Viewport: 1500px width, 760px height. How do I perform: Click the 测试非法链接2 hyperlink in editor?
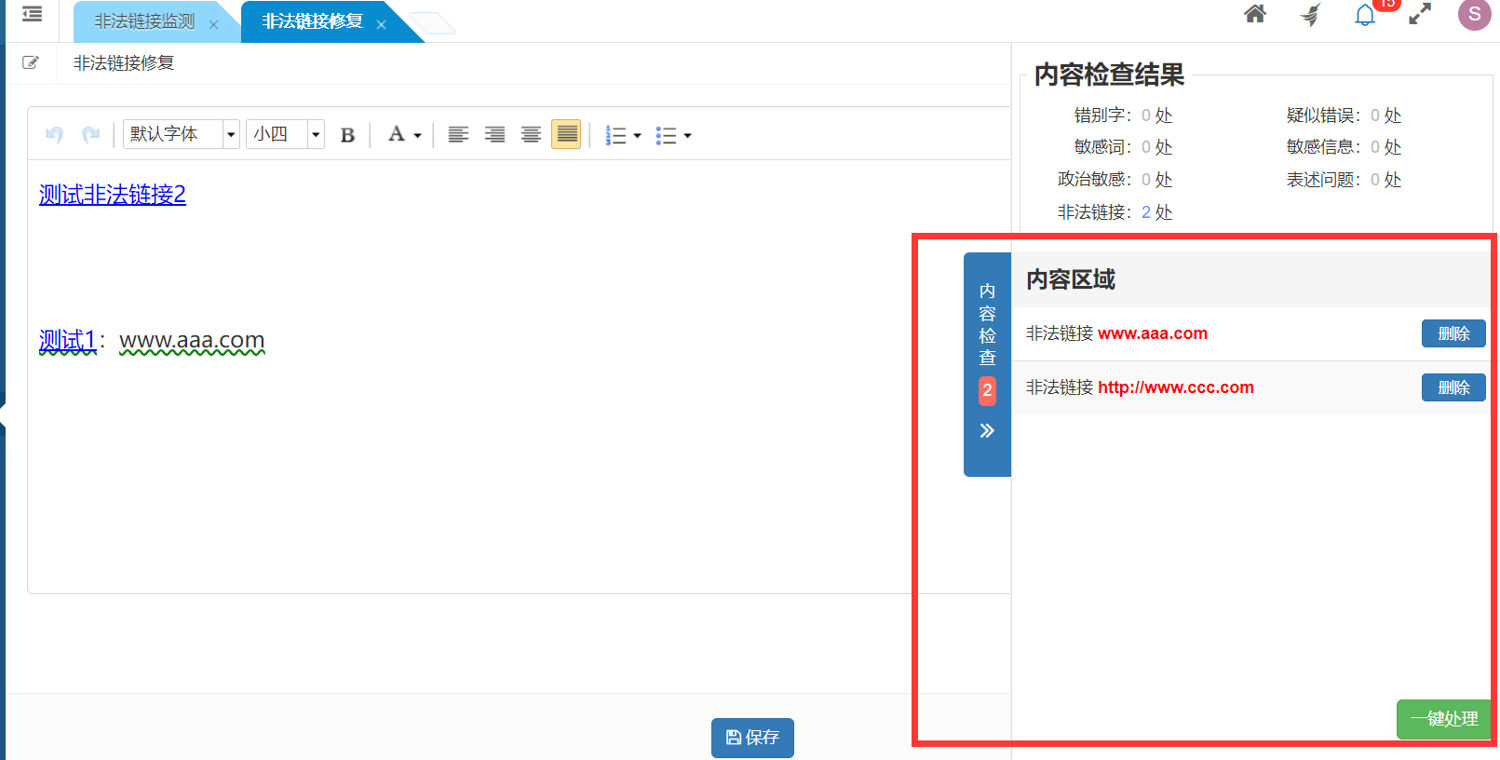point(112,195)
